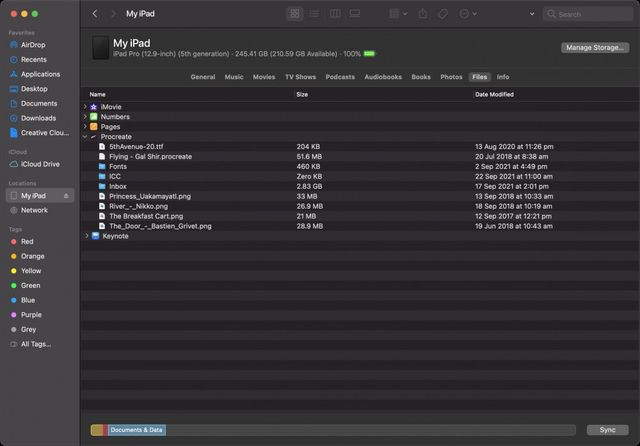The height and width of the screenshot is (446, 640).
Task: Go back with the back arrow
Action: [x=95, y=14]
